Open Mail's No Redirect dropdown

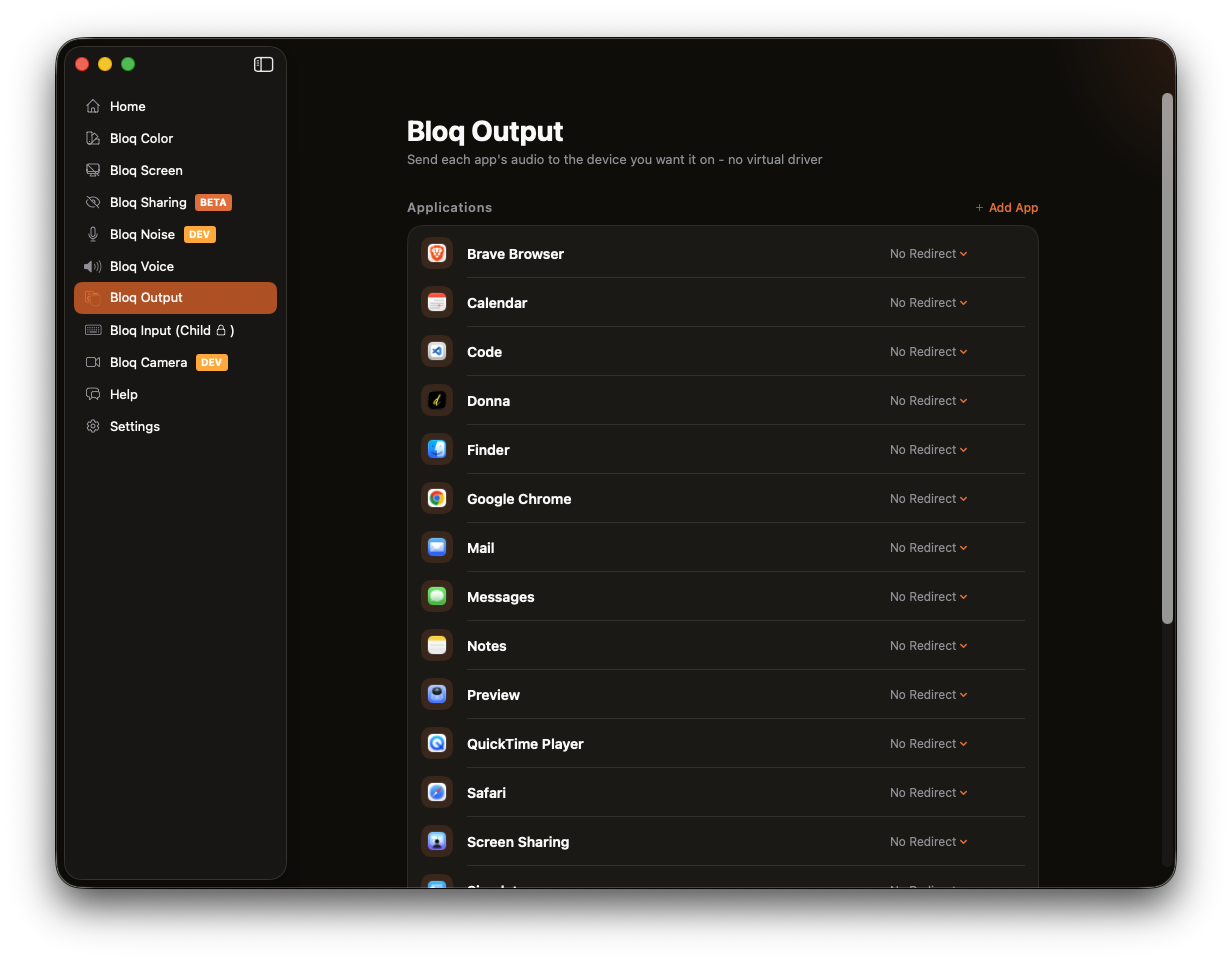[x=929, y=548]
